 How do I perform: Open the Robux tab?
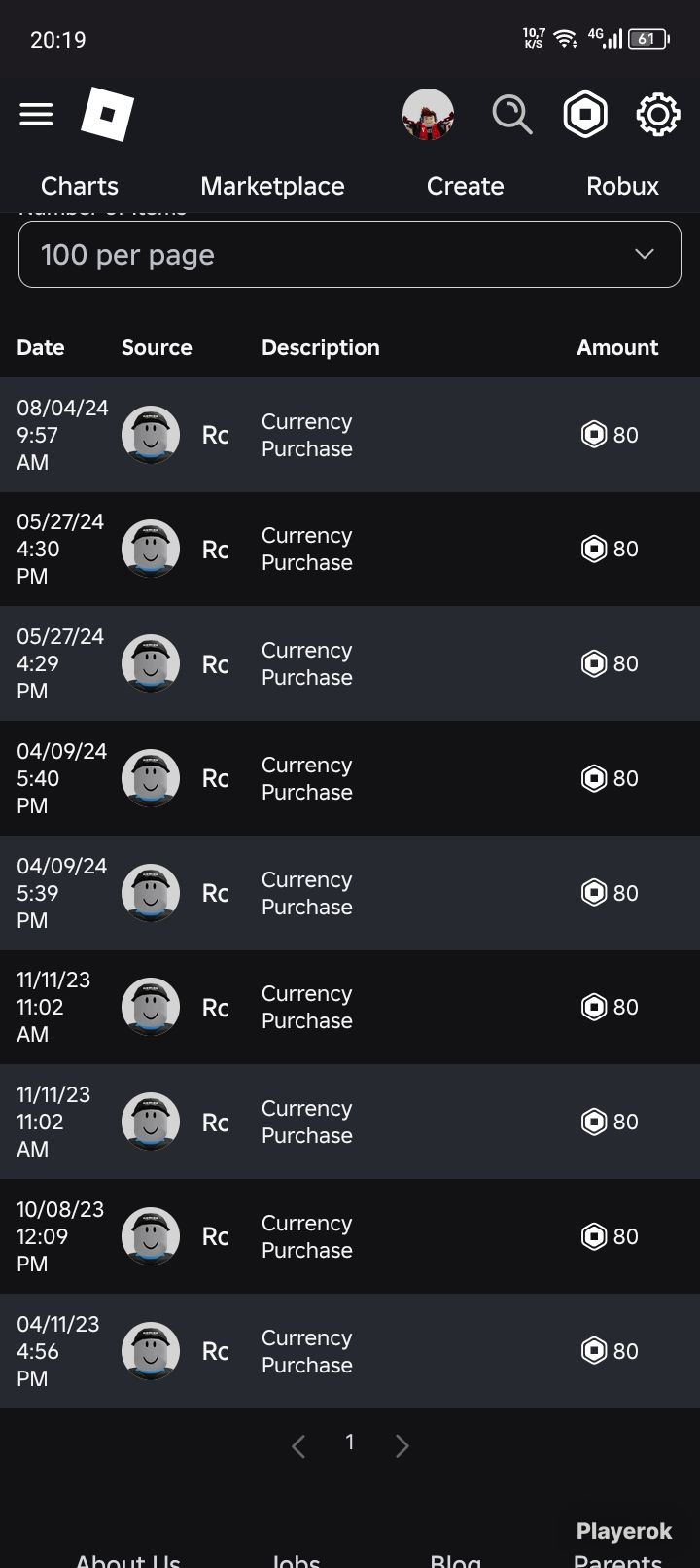[622, 186]
